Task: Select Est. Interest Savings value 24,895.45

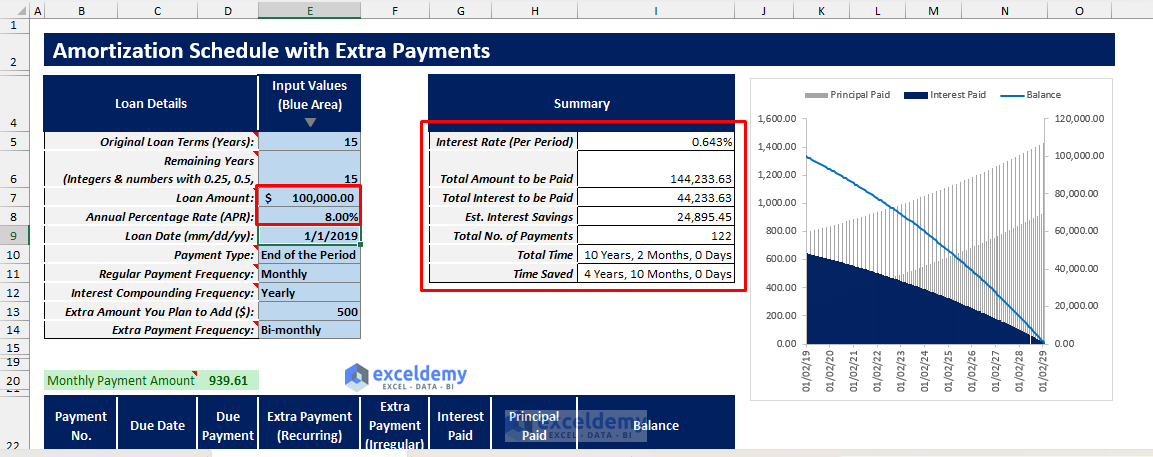Action: pyautogui.click(x=656, y=217)
